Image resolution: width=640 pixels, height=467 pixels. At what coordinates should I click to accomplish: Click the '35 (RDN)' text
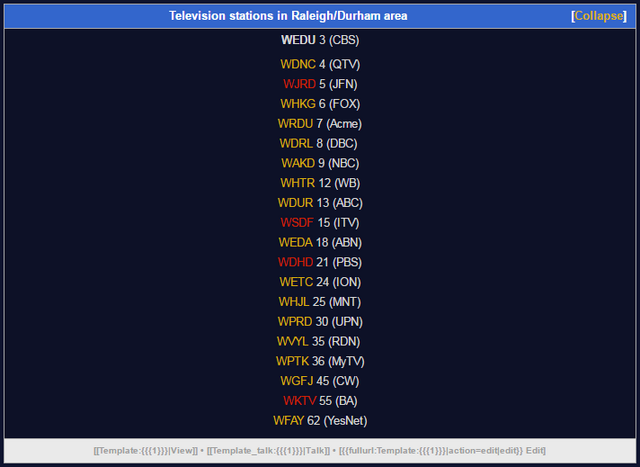(336, 341)
